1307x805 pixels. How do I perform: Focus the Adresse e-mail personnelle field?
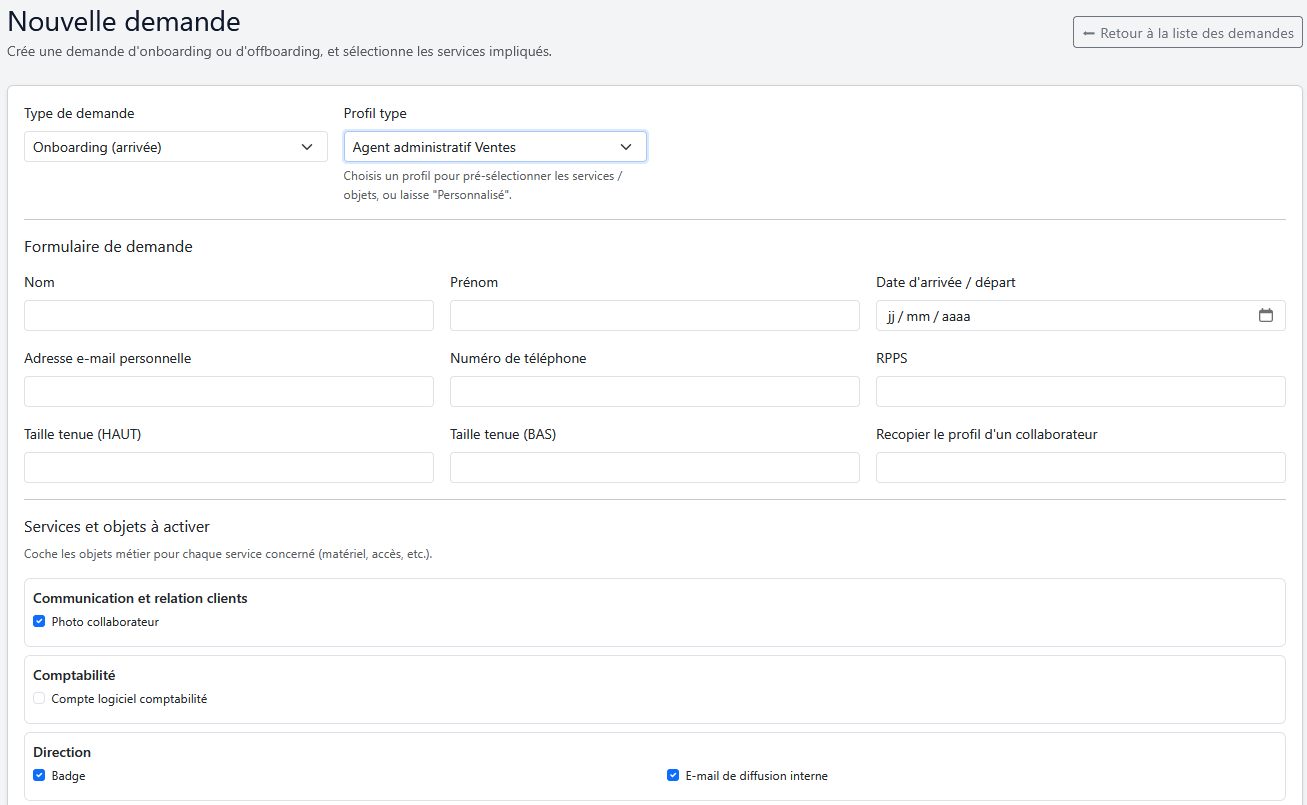[x=229, y=392]
